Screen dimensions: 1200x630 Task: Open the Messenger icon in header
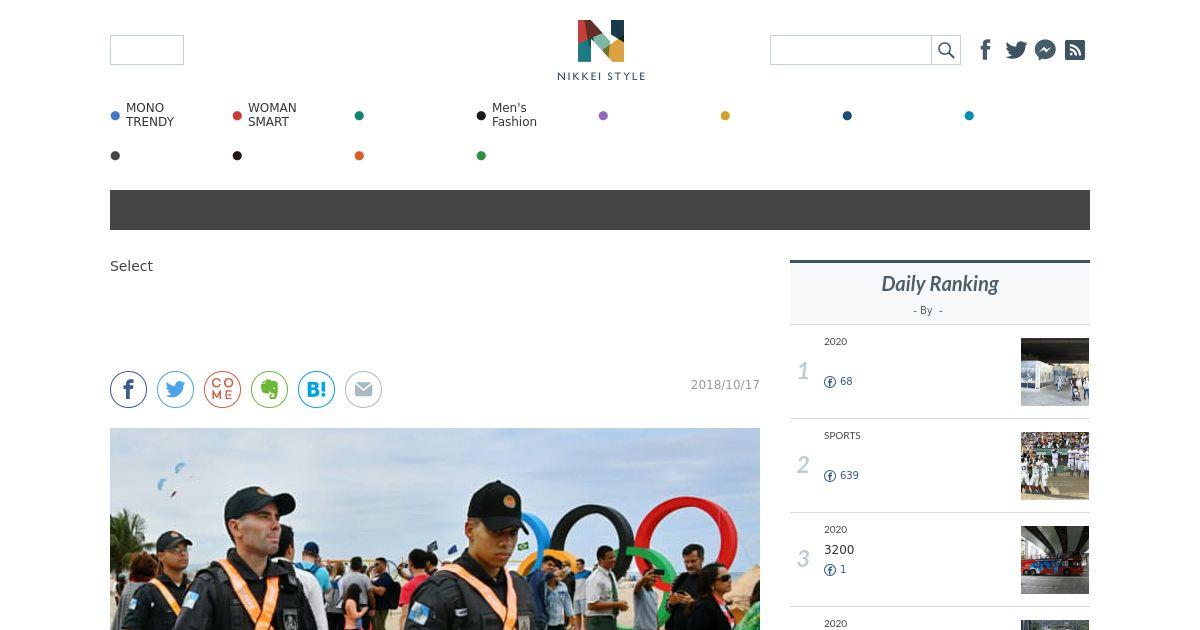click(x=1045, y=50)
